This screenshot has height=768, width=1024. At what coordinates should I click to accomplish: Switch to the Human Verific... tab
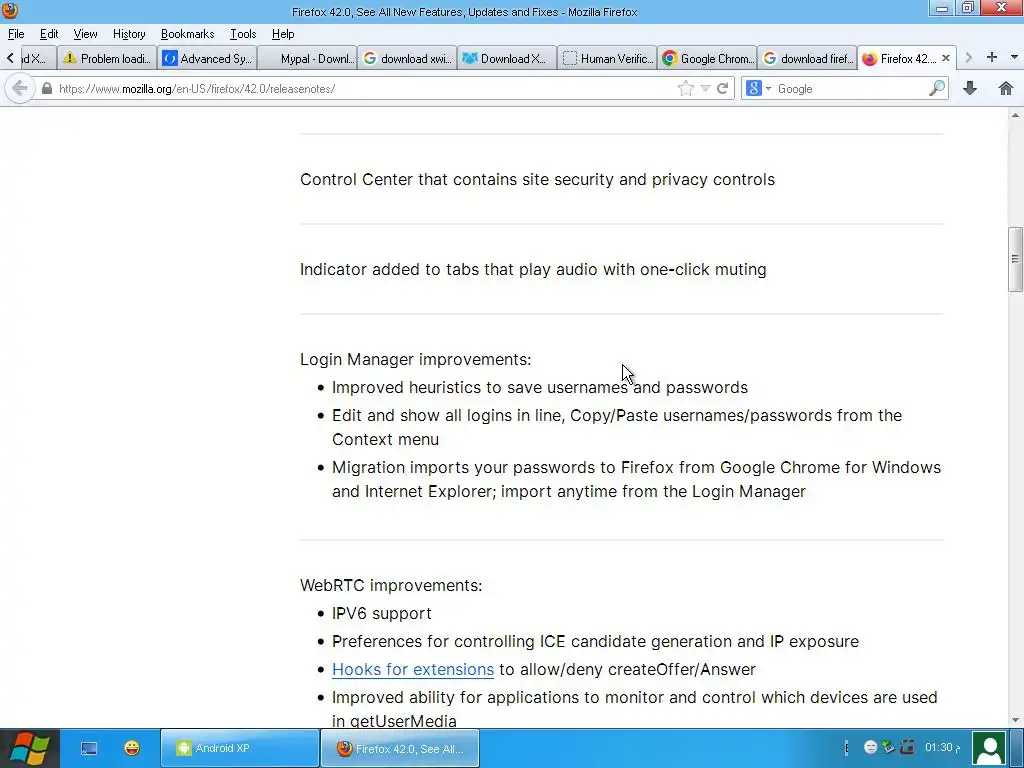point(607,58)
